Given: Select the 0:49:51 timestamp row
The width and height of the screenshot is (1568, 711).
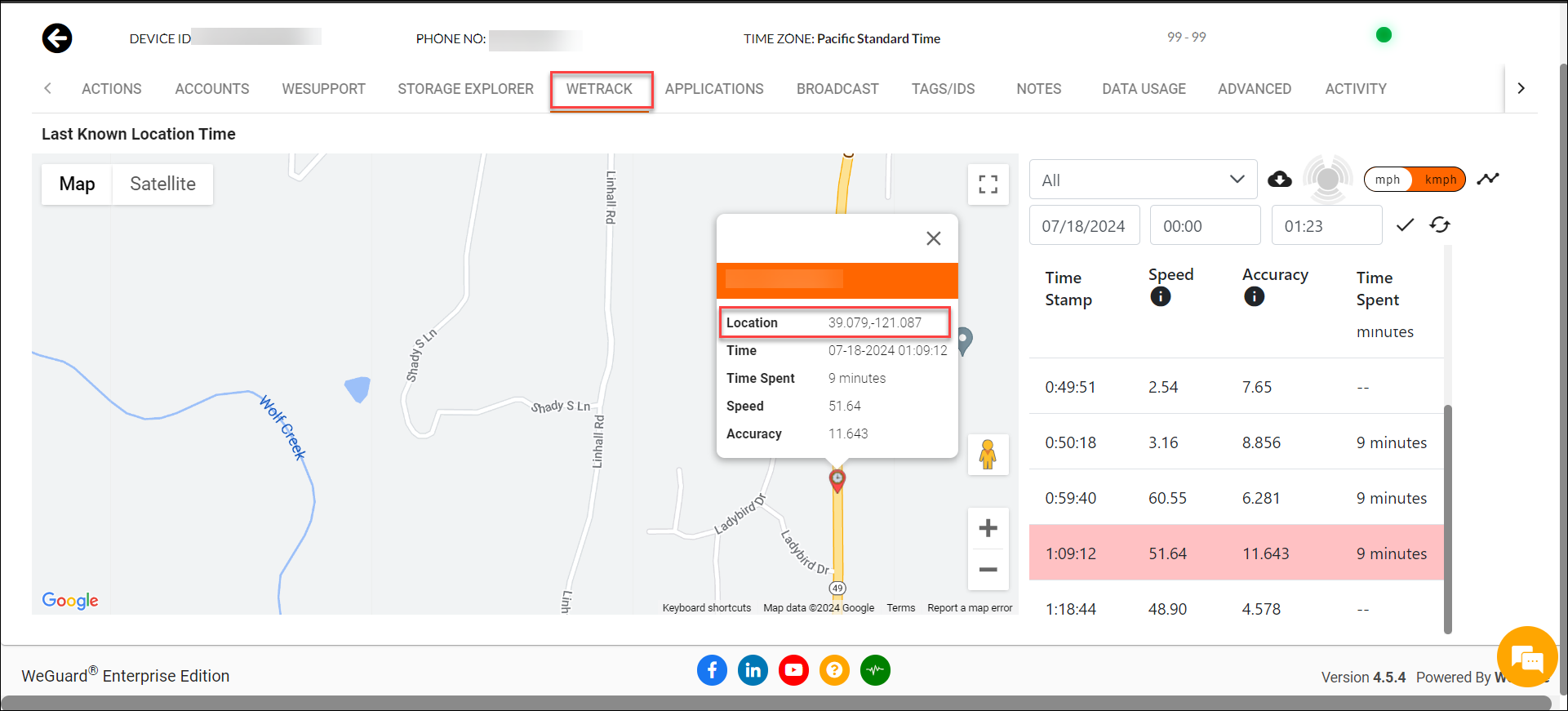Looking at the screenshot, I should click(x=1237, y=387).
